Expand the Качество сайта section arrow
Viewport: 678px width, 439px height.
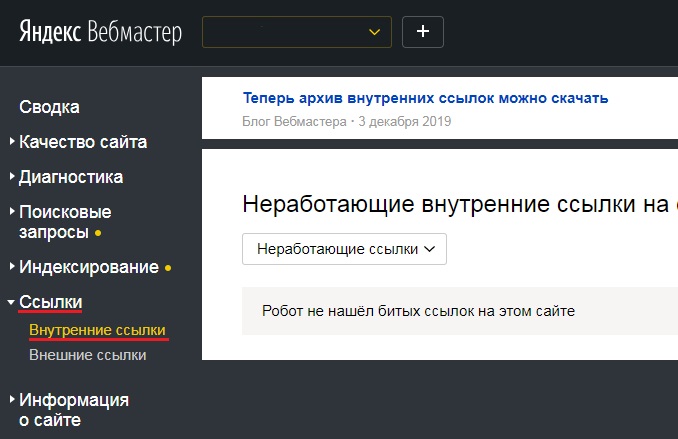[x=12, y=142]
